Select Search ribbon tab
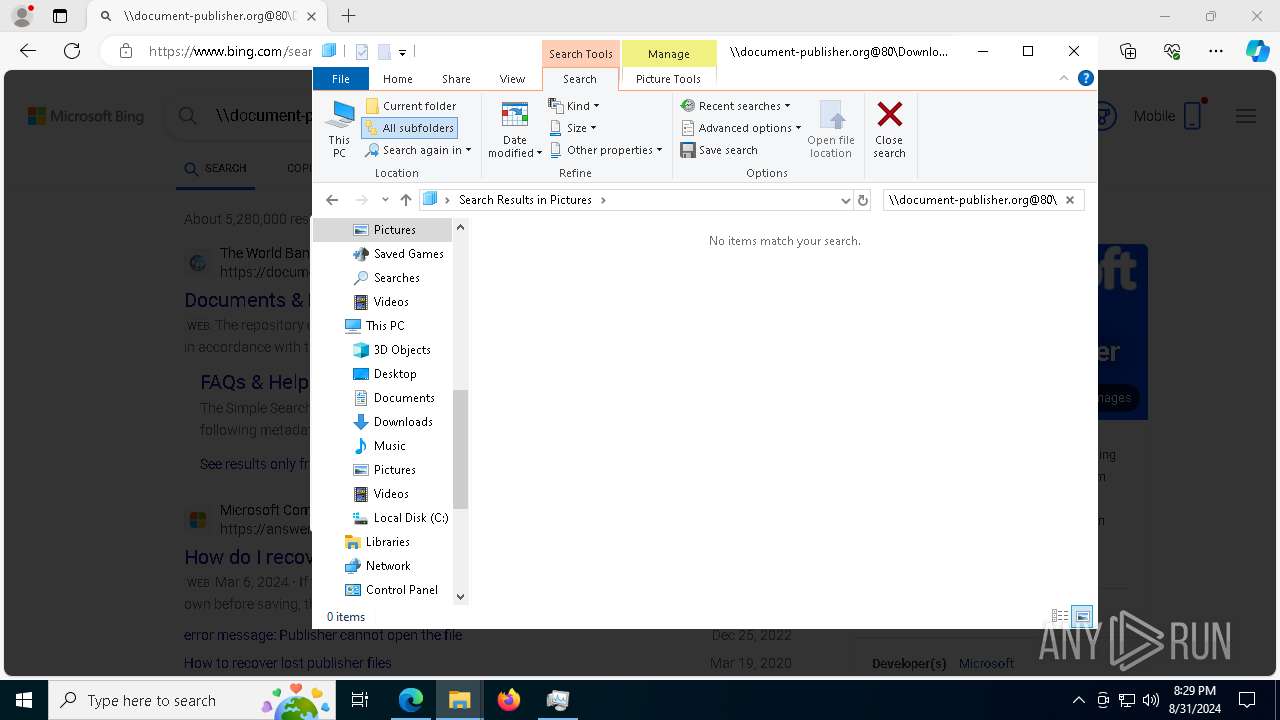The width and height of the screenshot is (1280, 720). (580, 79)
